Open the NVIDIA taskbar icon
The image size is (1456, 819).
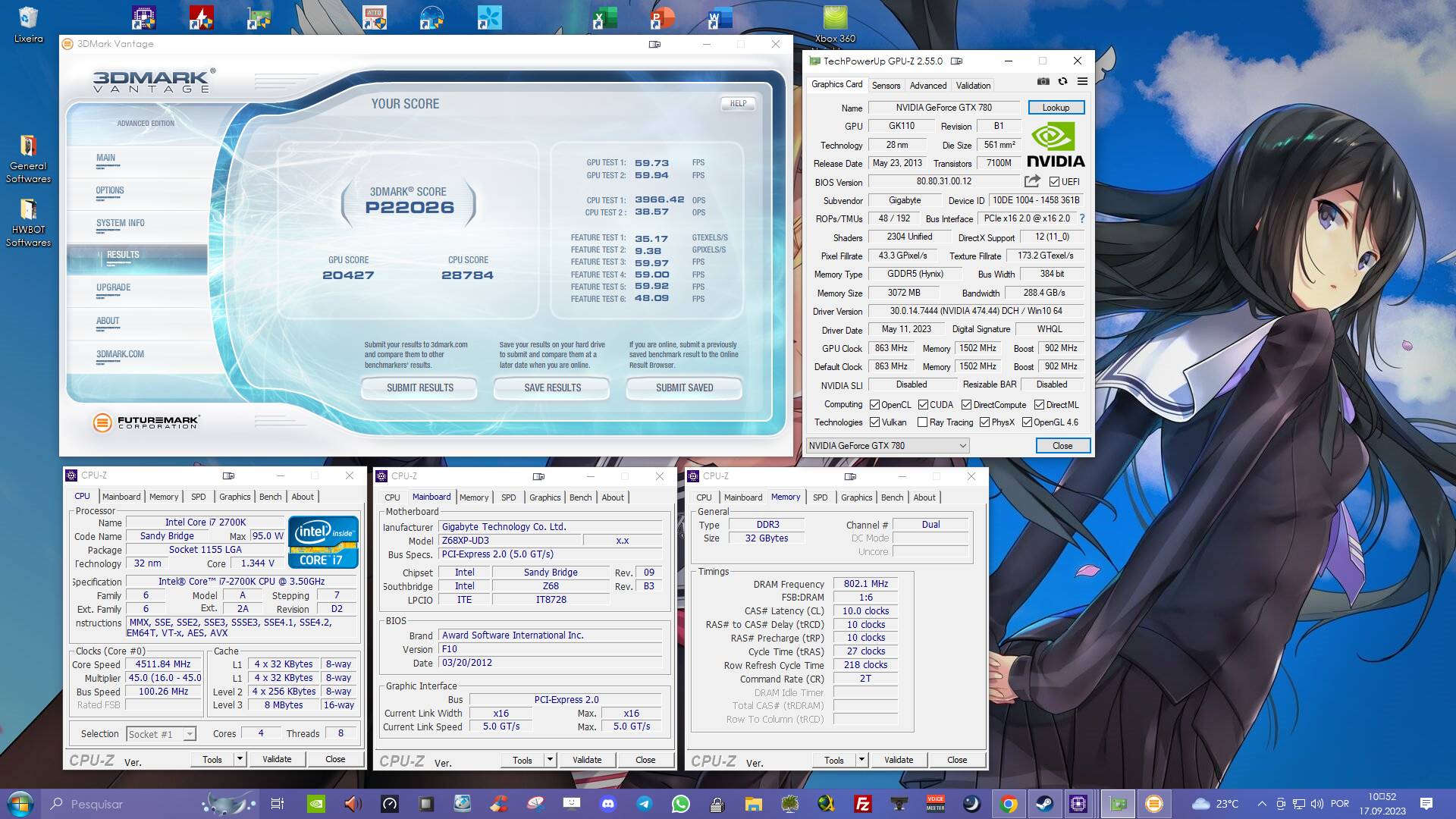click(317, 804)
